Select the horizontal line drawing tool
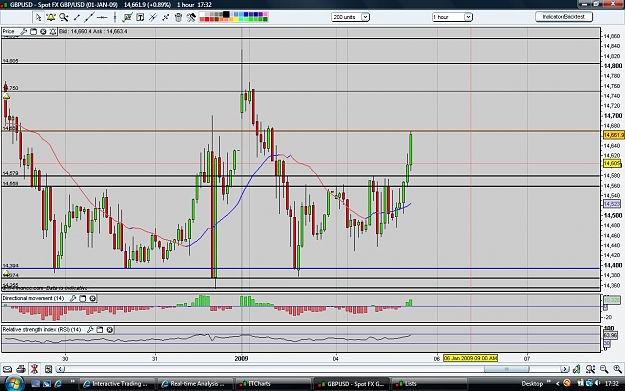 102,17
